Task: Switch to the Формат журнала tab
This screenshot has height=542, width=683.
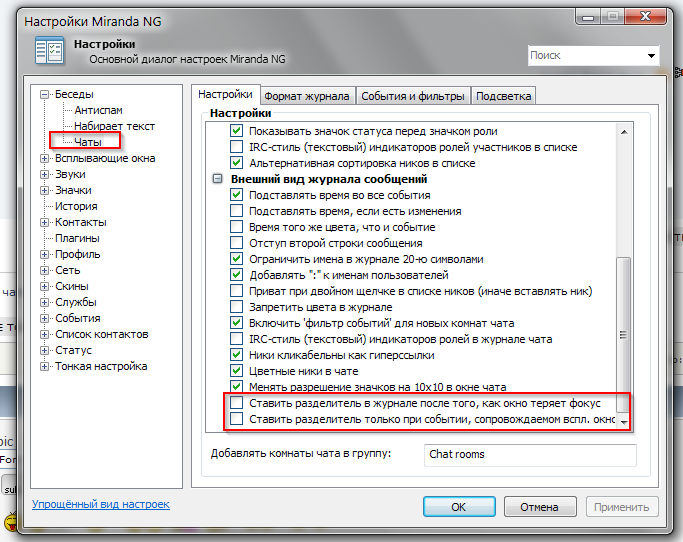Action: 308,96
